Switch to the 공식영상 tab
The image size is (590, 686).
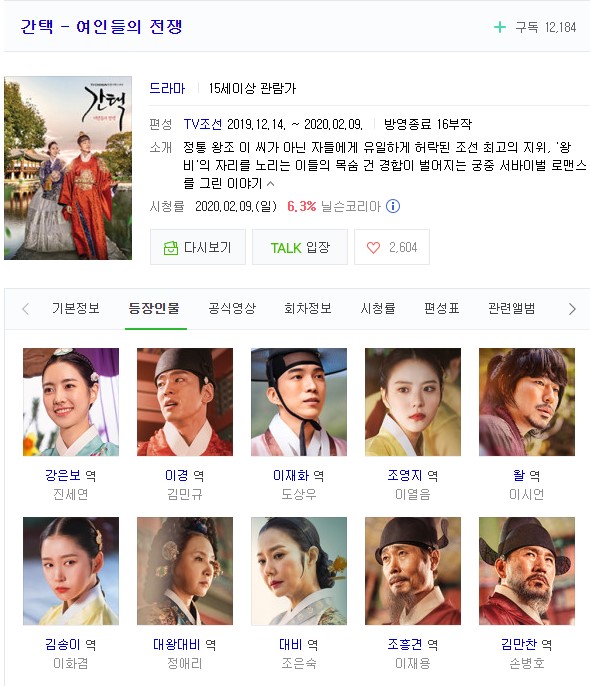coord(232,308)
